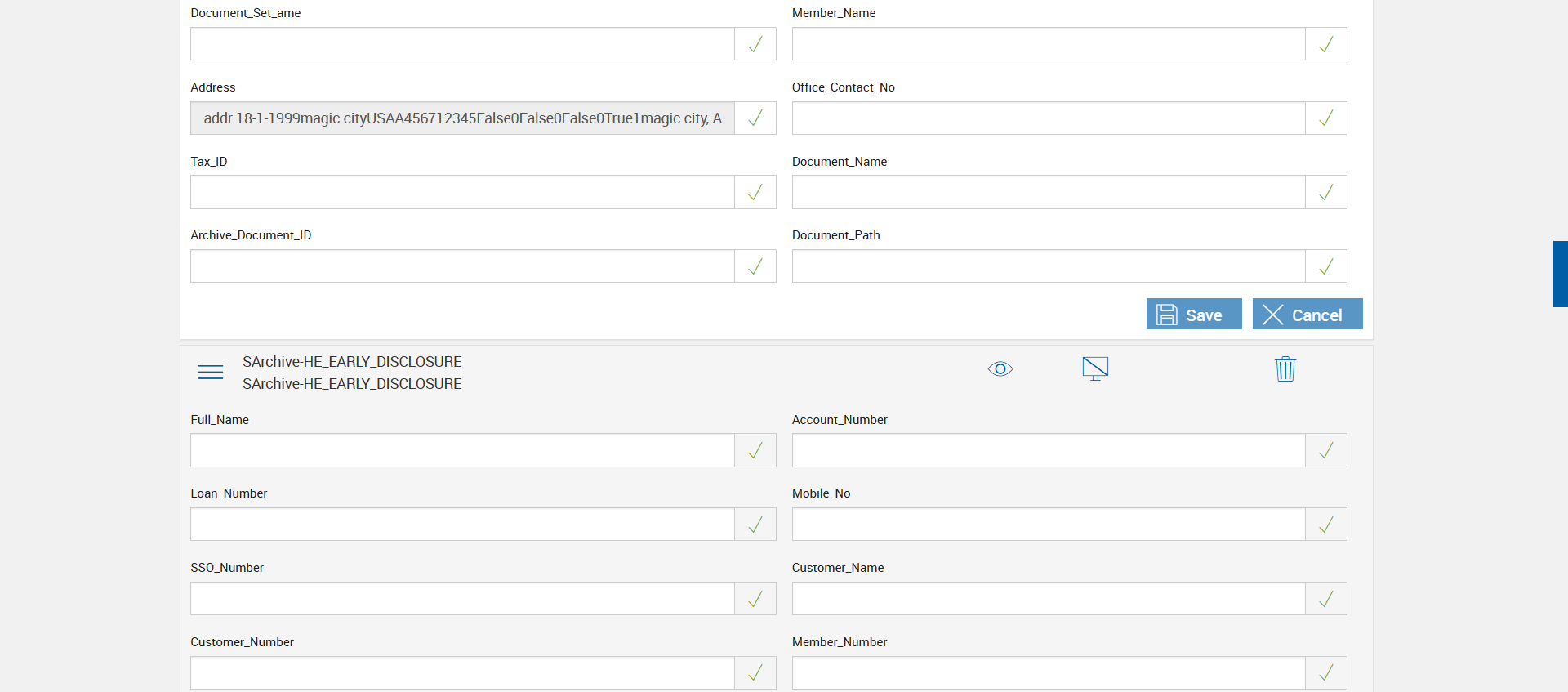Click the blue tab on right edge
The height and width of the screenshot is (692, 1568).
(x=1560, y=274)
